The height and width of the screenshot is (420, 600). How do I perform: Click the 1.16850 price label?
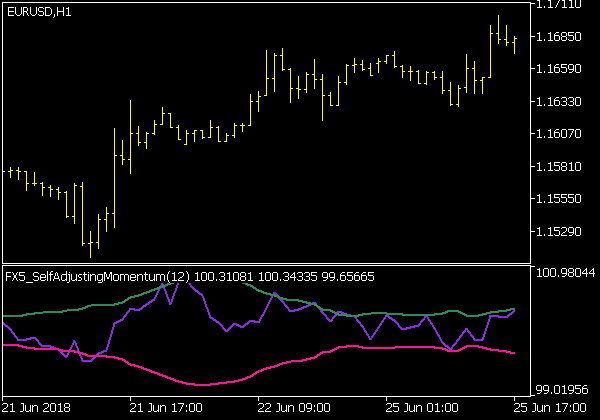(x=559, y=36)
